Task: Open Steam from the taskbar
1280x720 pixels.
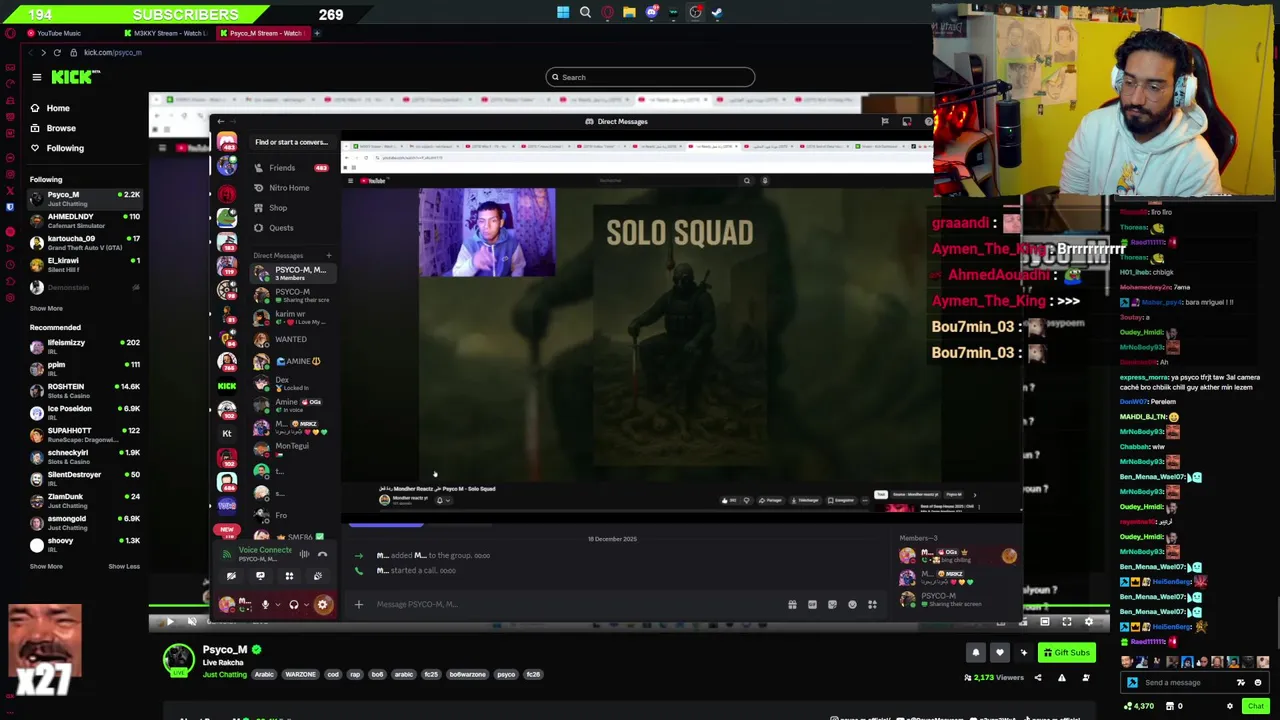Action: tap(717, 13)
